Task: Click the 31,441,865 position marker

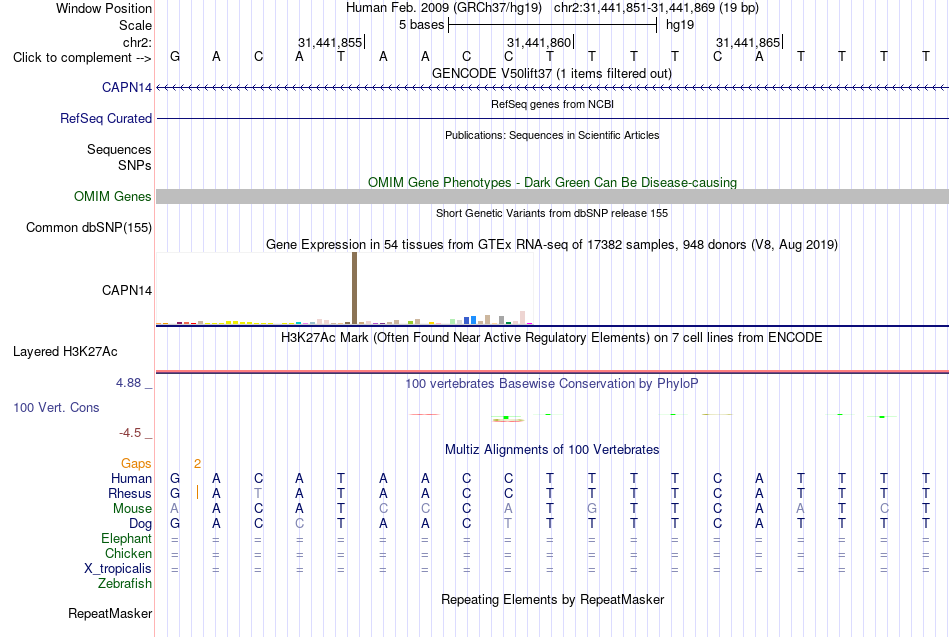Action: click(748, 42)
